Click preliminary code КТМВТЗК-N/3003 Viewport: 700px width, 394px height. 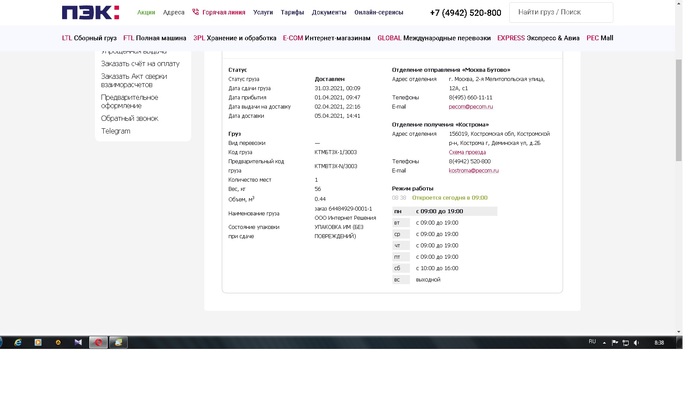pos(336,166)
